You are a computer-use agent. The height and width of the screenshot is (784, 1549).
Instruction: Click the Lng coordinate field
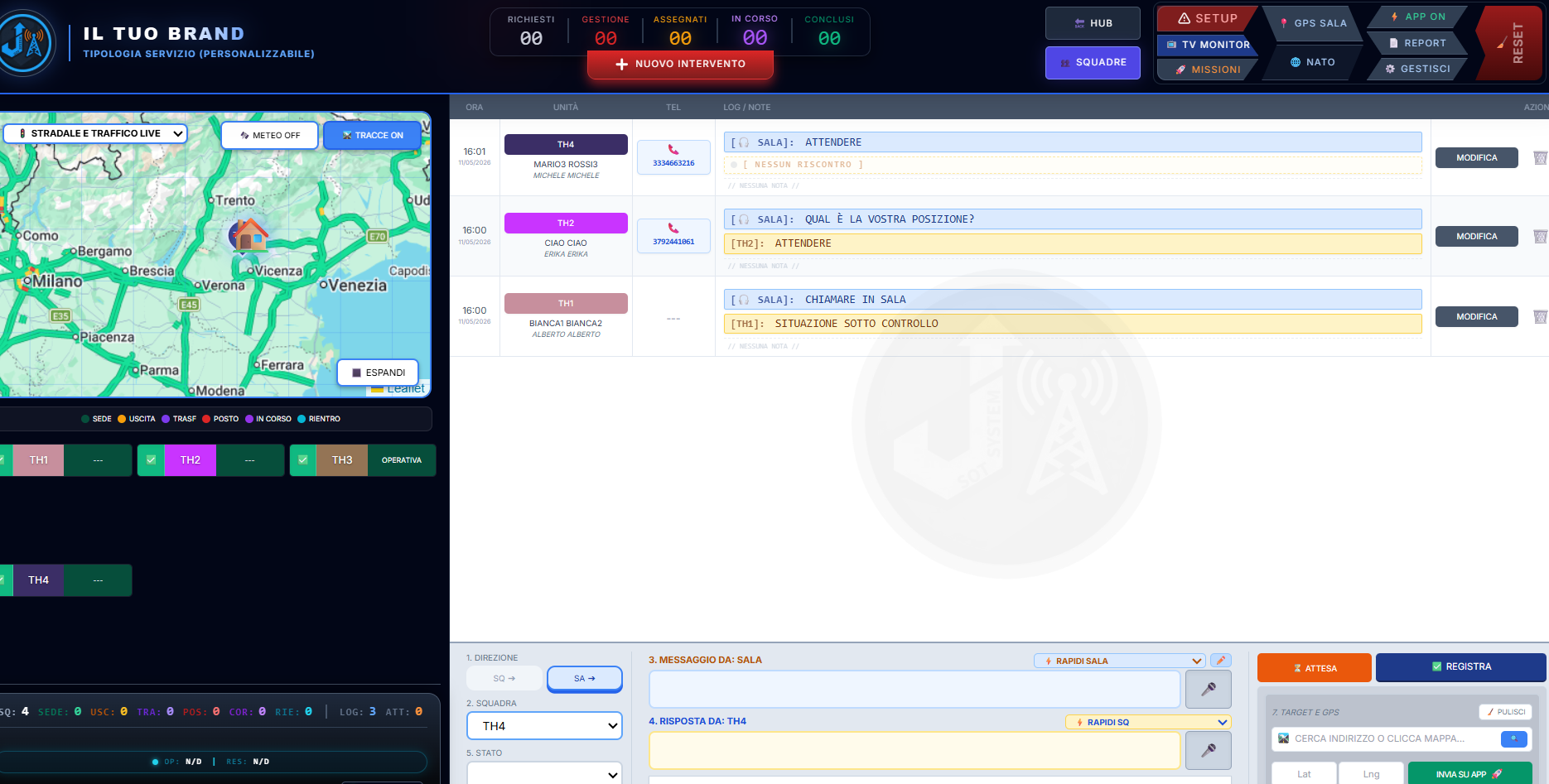point(1371,774)
